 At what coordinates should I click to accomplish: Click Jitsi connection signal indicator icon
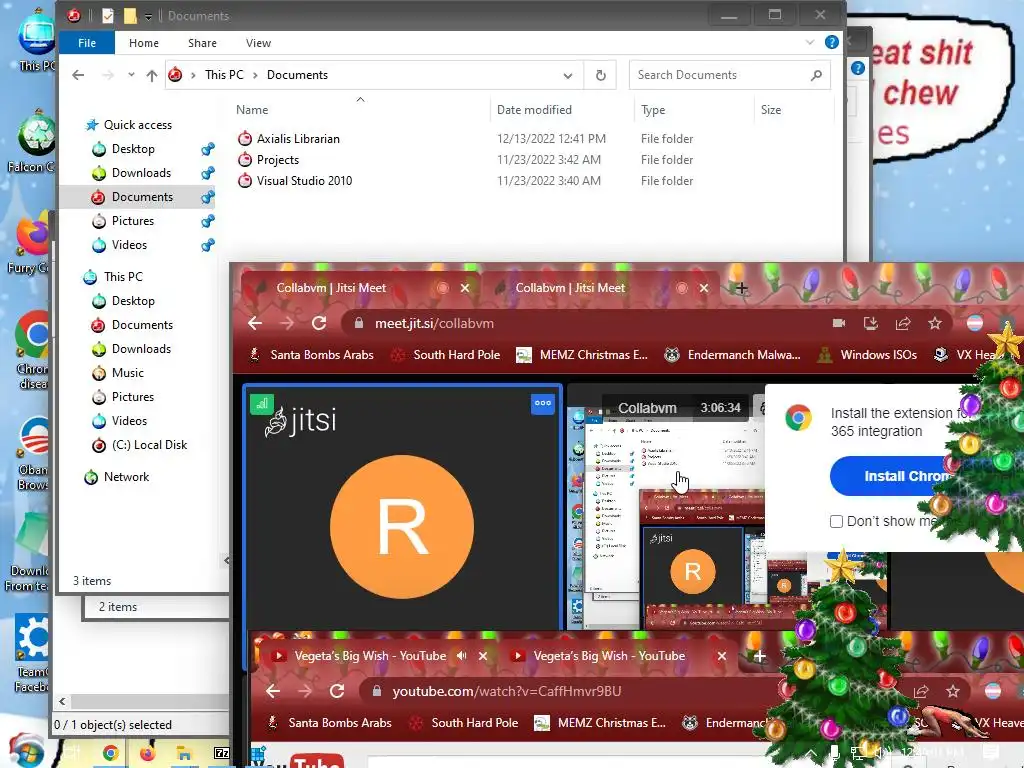click(x=262, y=404)
